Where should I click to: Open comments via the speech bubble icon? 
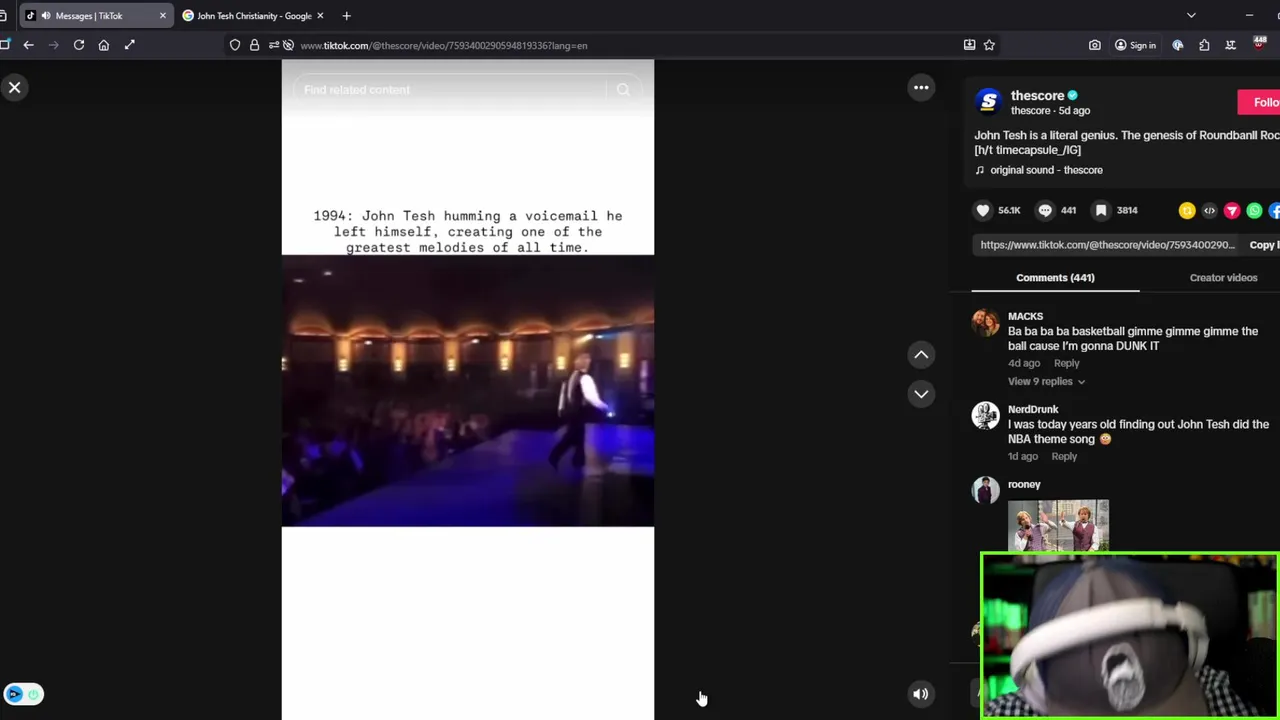coord(1045,210)
